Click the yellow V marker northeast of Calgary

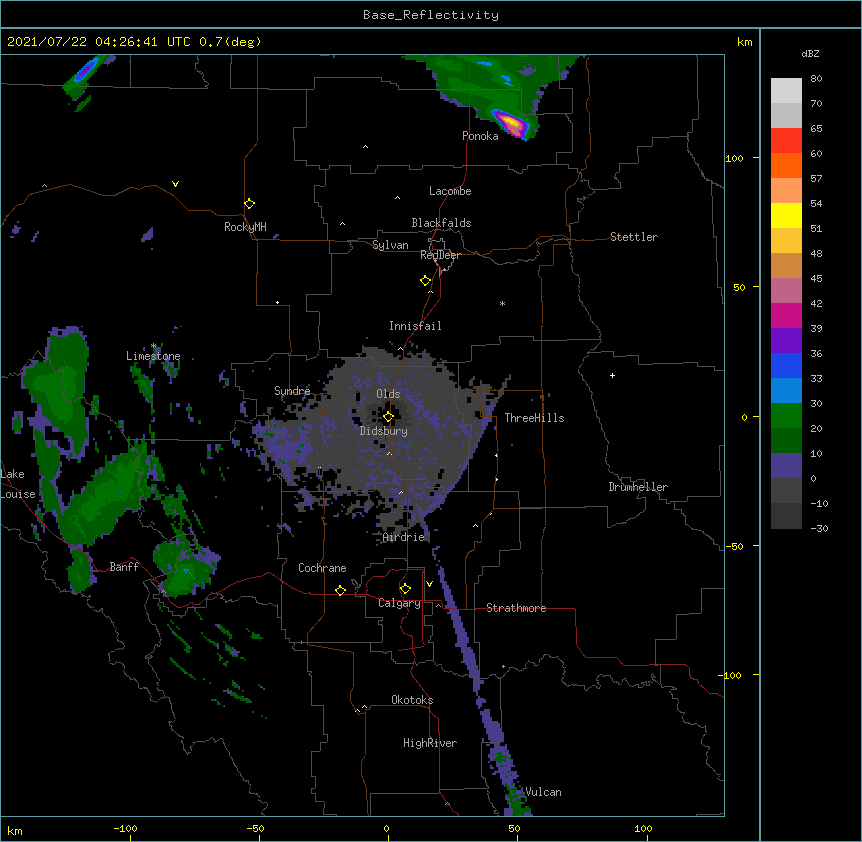(x=429, y=584)
